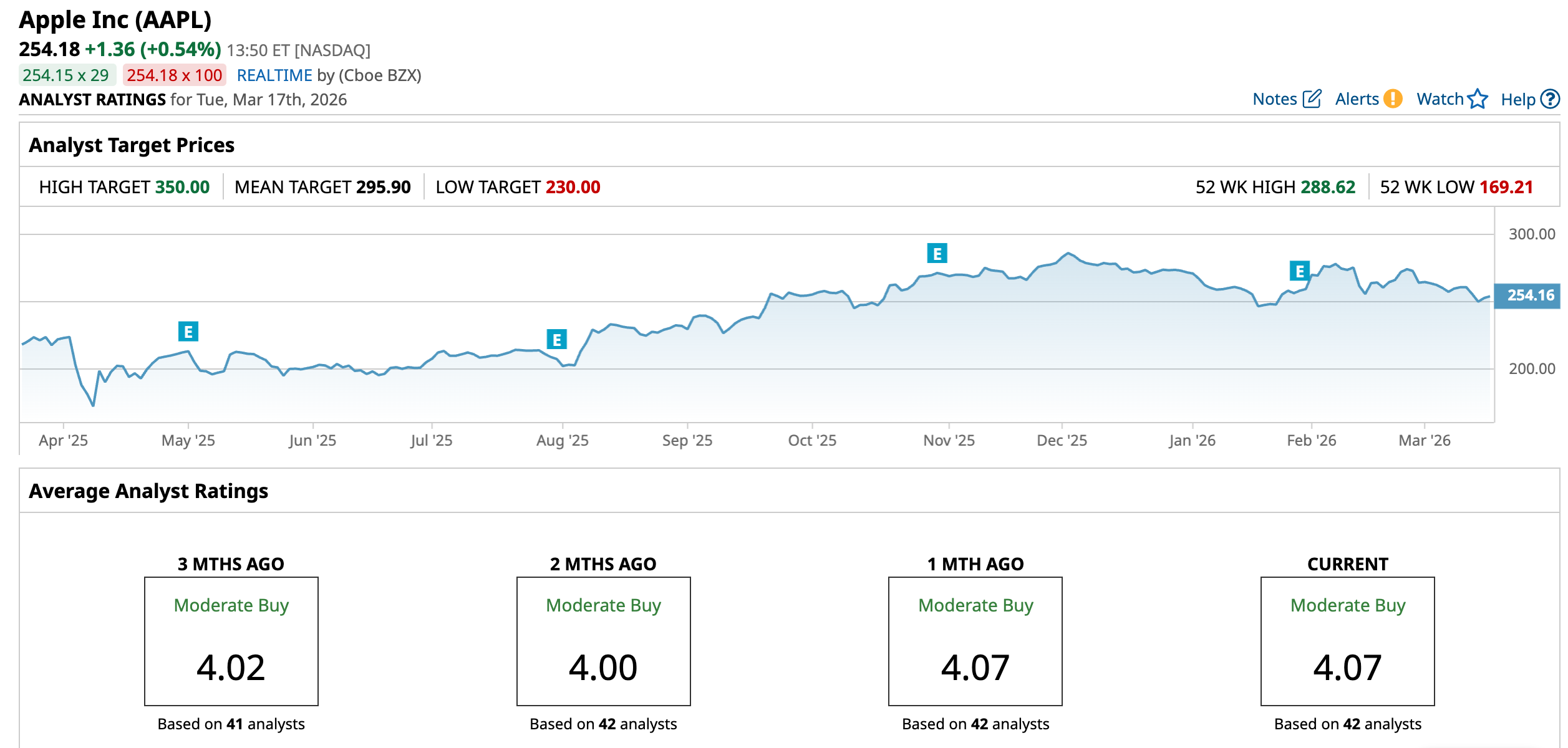Click the orange Alerts exclamation icon
The width and height of the screenshot is (1568, 748).
click(1392, 99)
